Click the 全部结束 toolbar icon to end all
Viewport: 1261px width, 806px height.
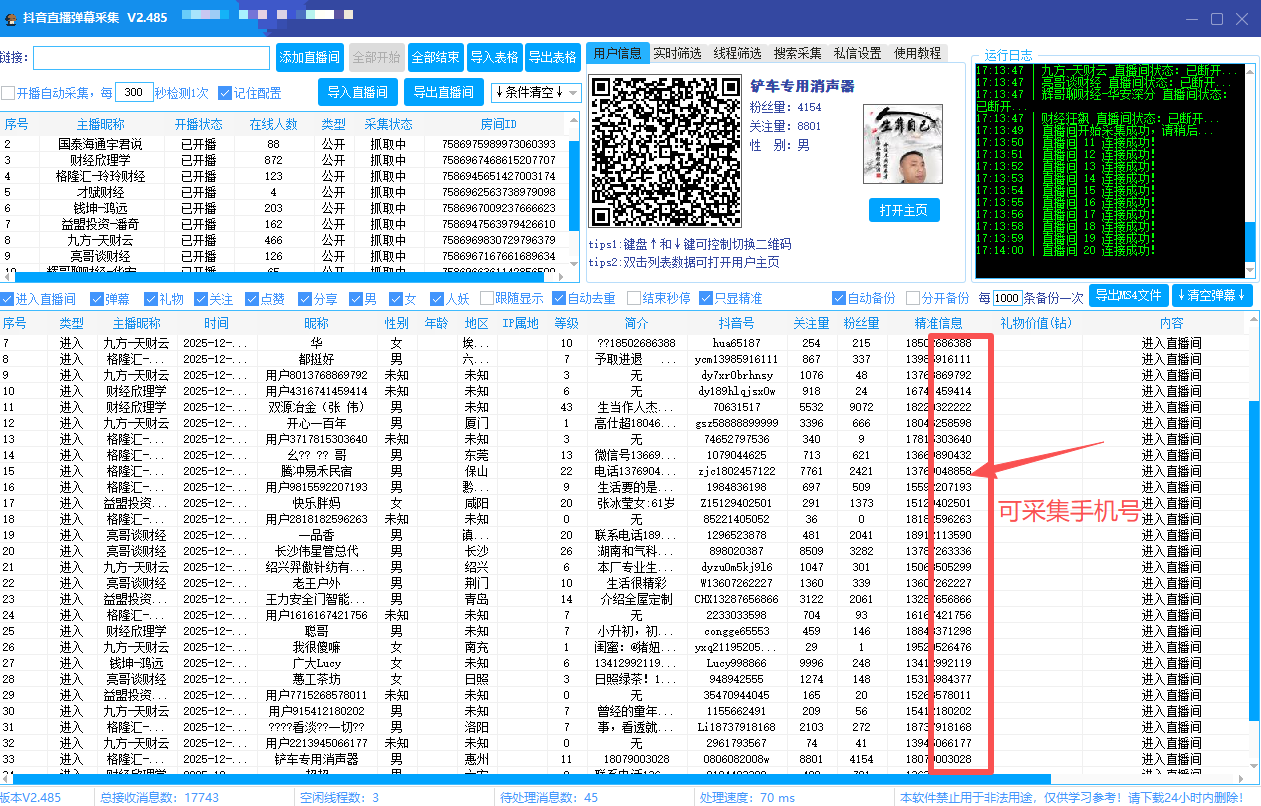point(434,57)
